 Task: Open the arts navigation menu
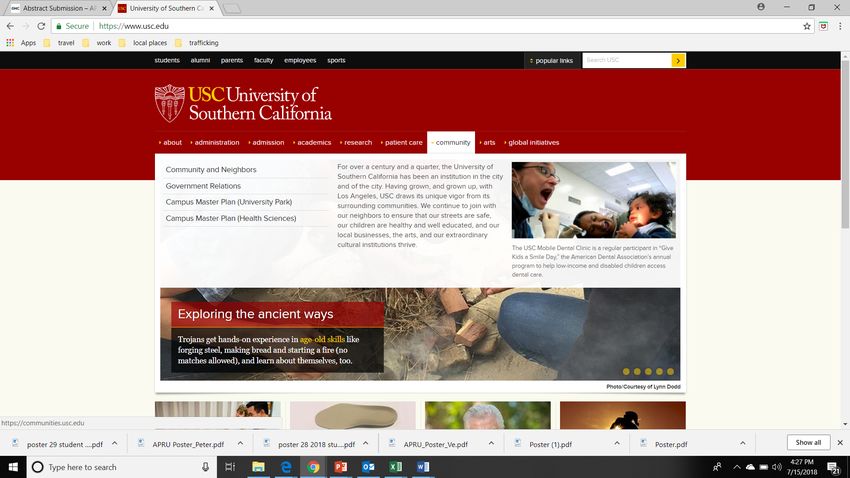(x=487, y=143)
